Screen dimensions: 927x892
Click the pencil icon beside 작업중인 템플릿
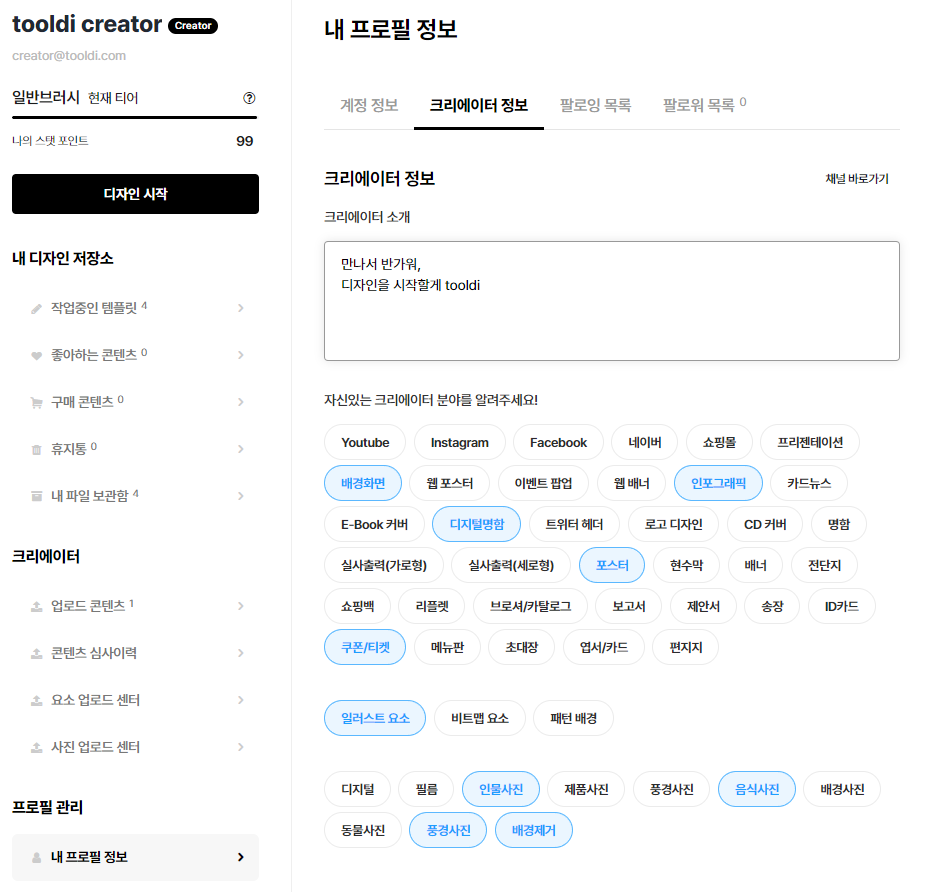click(37, 308)
